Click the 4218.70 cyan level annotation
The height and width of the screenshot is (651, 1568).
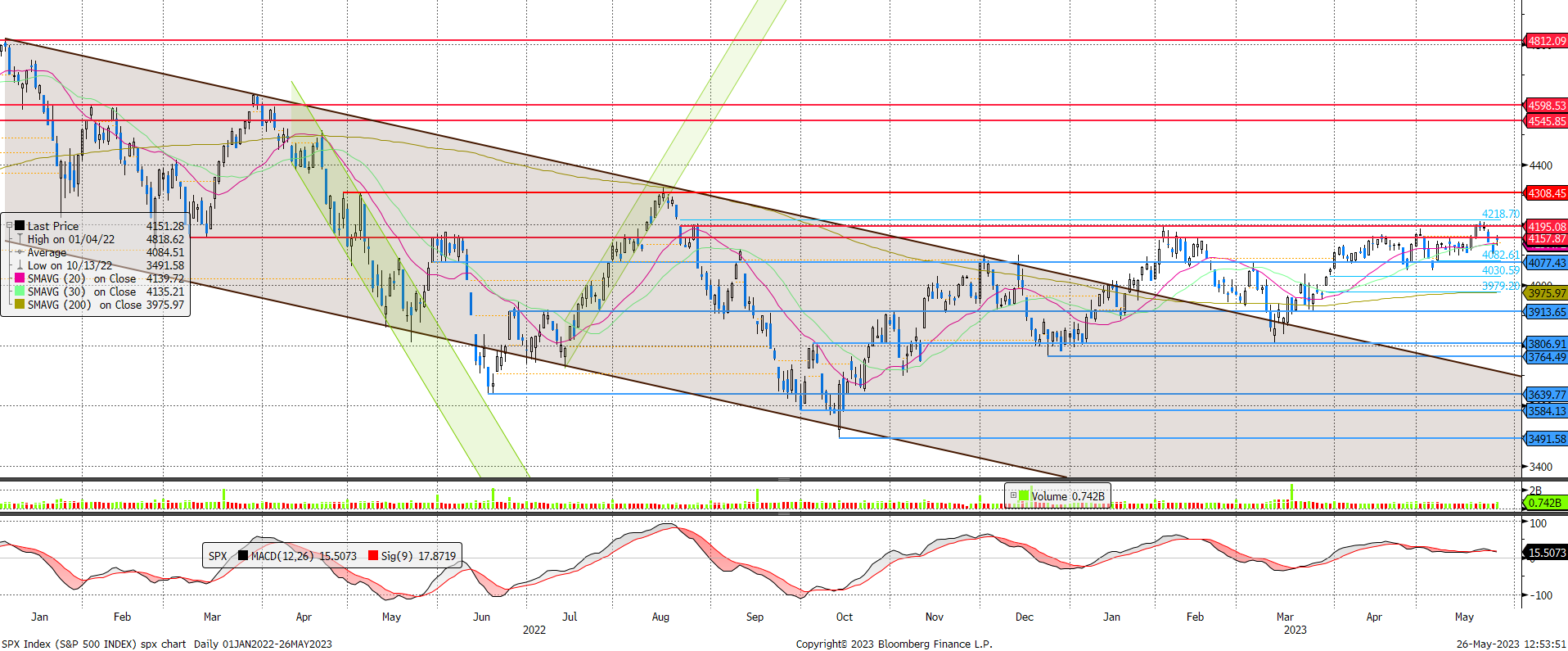(1500, 214)
